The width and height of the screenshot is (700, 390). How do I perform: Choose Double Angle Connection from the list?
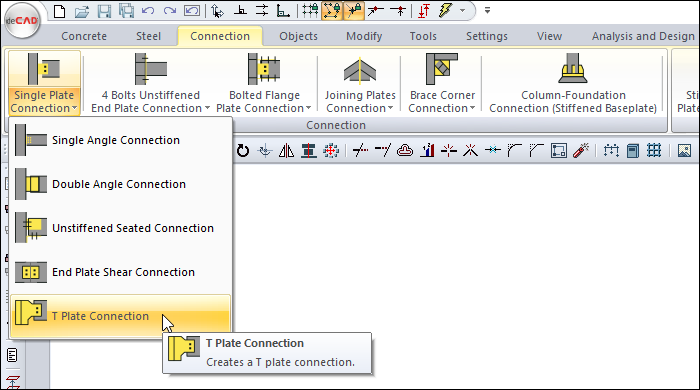point(121,184)
